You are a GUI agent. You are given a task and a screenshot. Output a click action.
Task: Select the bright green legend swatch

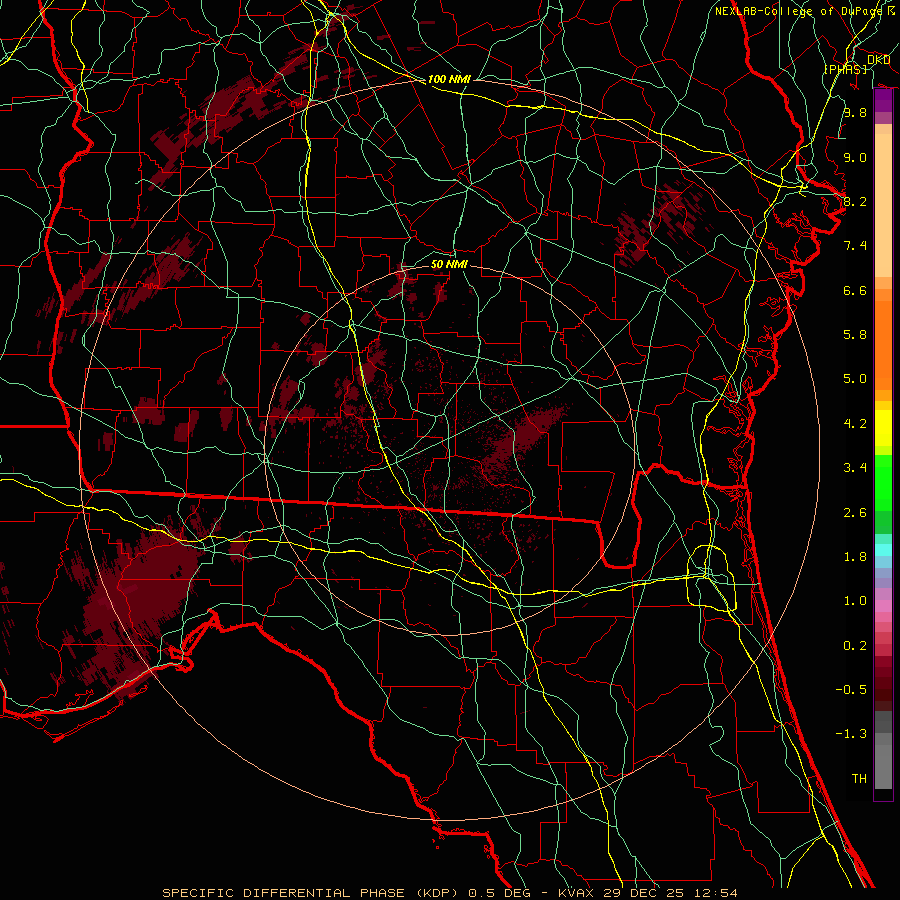[883, 482]
